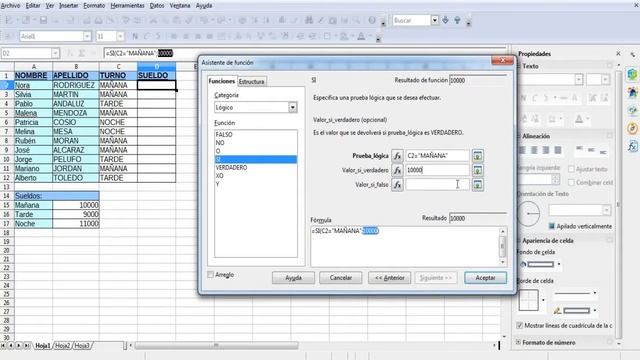Toggle the Arreglo checkbox
640x360 pixels.
211,275
